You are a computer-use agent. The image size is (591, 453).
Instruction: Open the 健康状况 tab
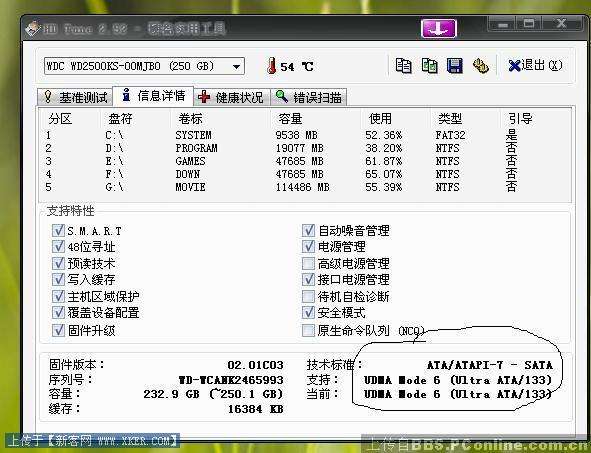click(x=232, y=97)
